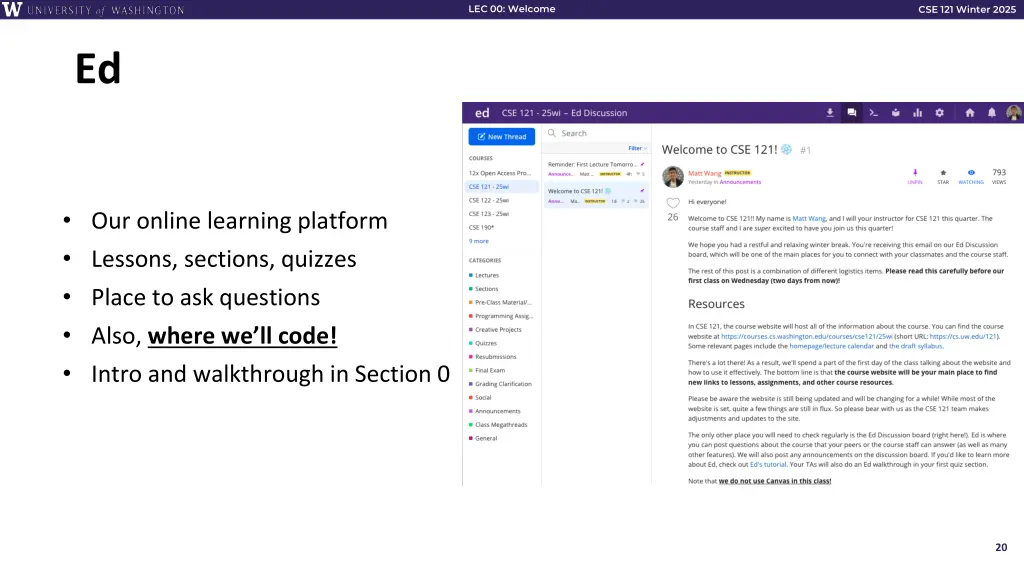1024x576 pixels.
Task: Select the CSE 121 - 25wi course
Action: click(502, 187)
